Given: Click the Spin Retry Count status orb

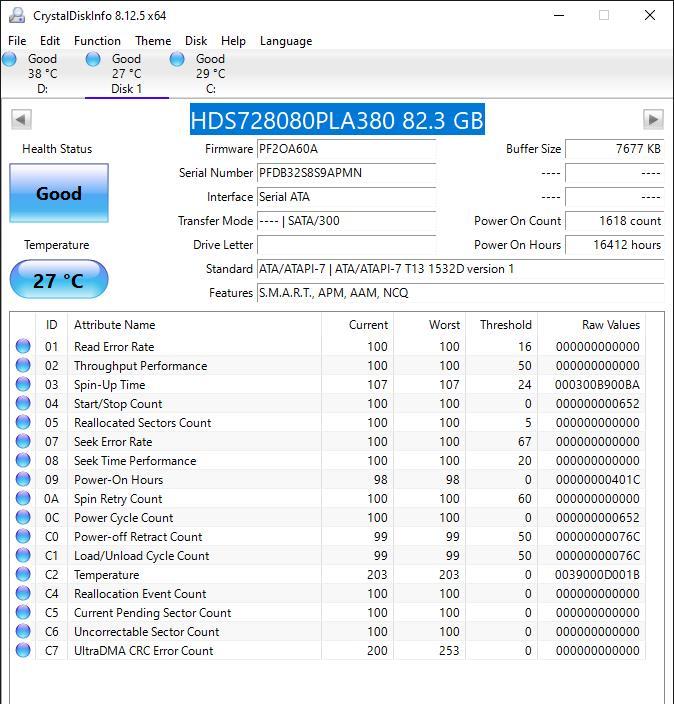Looking at the screenshot, I should click(x=23, y=498).
